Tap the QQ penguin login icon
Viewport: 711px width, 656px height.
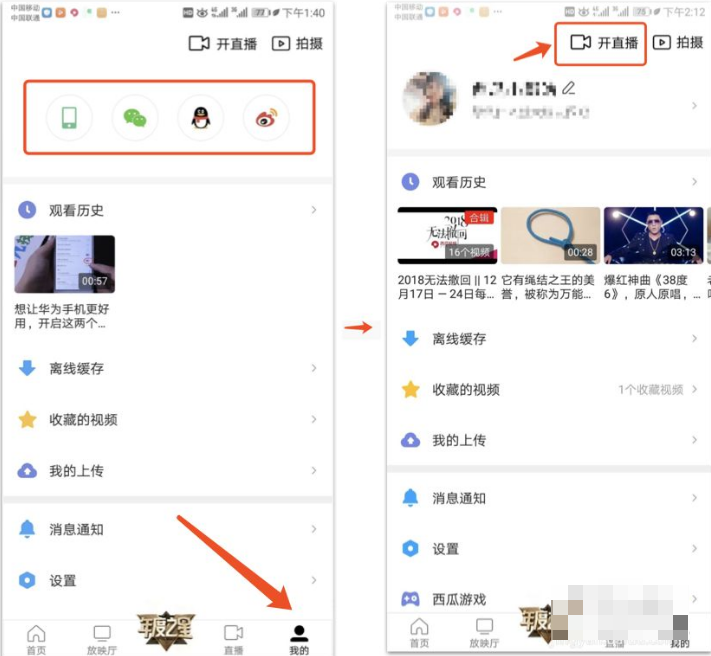pos(200,118)
